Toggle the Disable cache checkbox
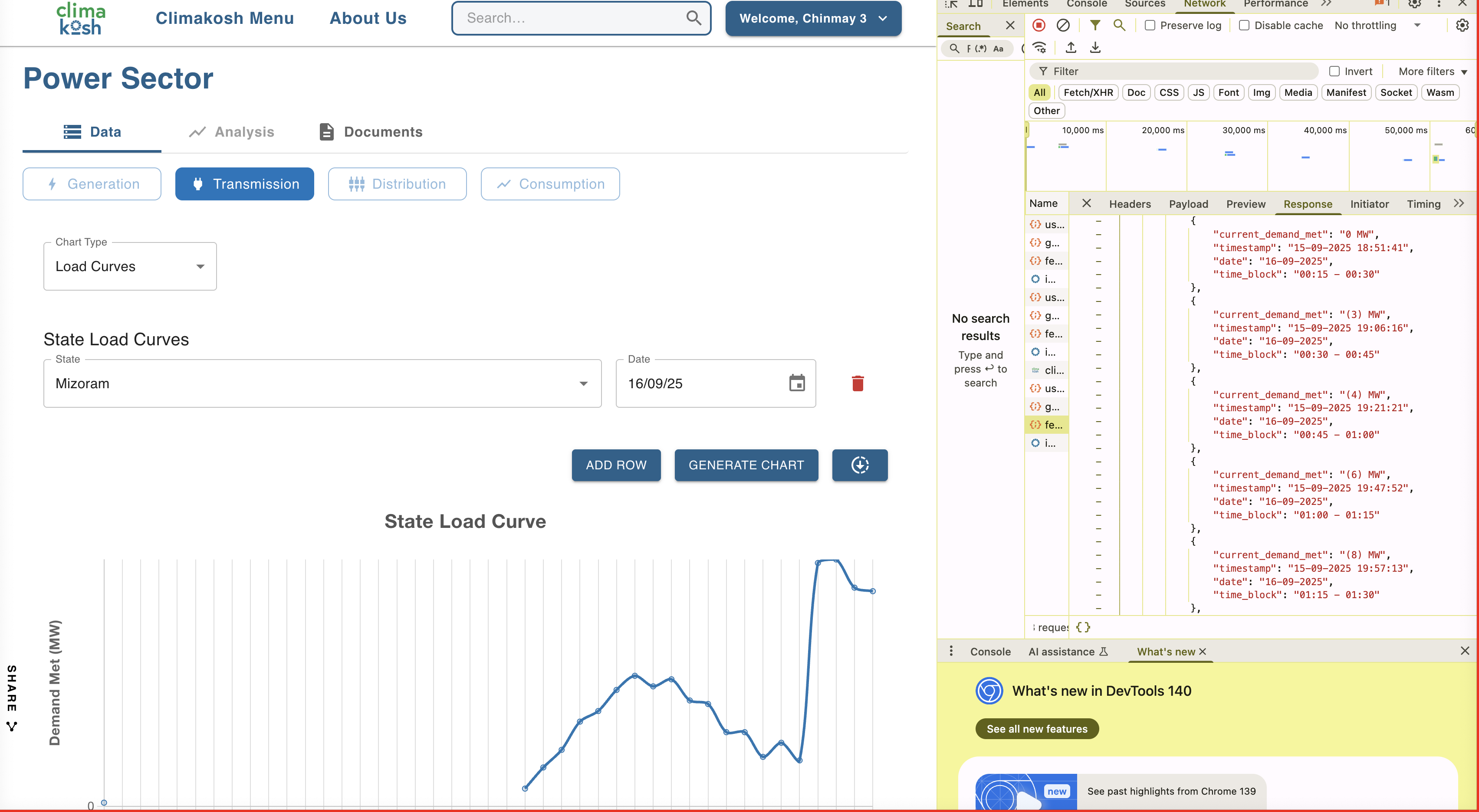The image size is (1479, 812). [x=1244, y=25]
